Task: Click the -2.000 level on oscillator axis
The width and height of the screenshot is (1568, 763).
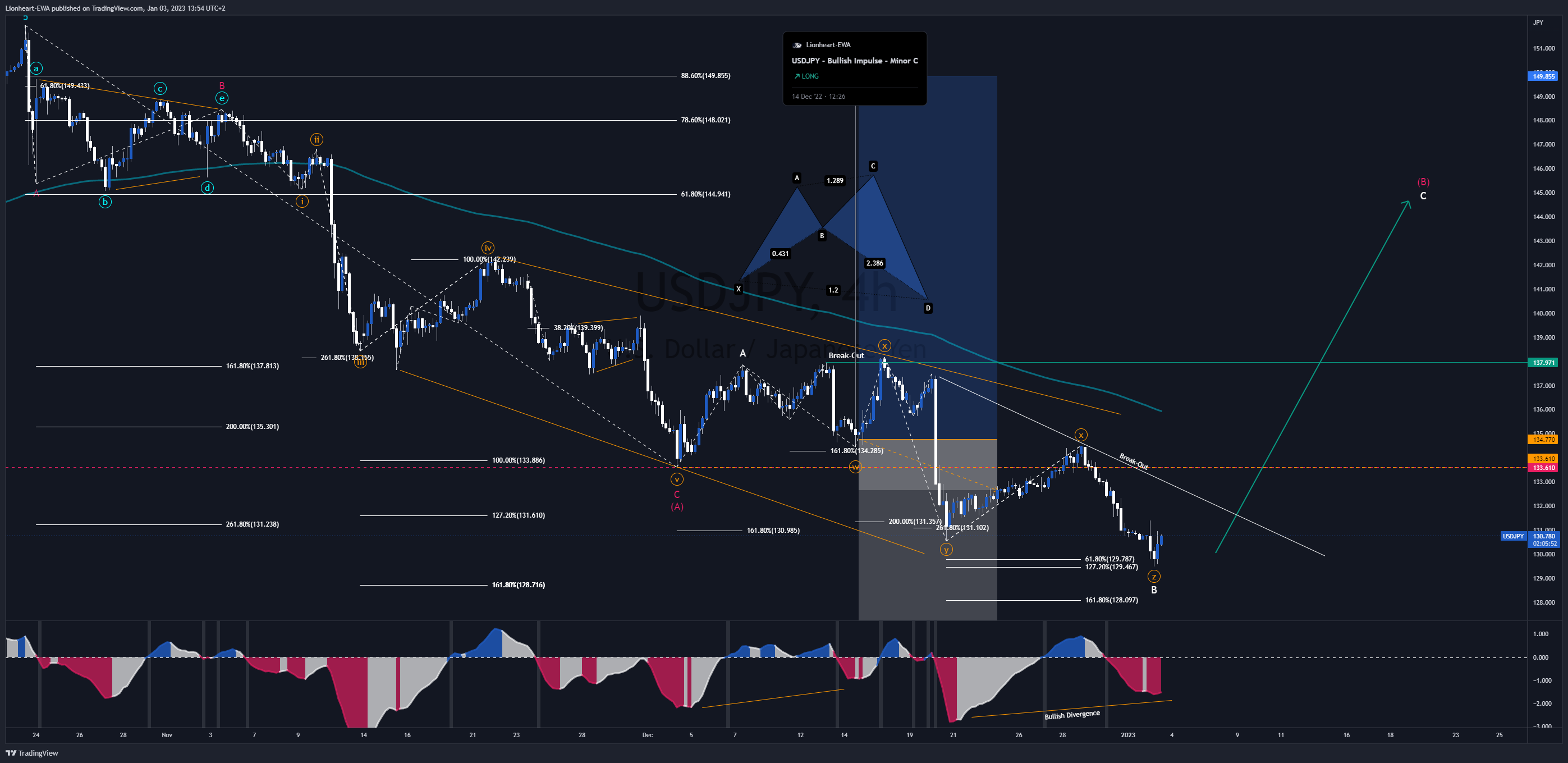Action: tap(1541, 703)
